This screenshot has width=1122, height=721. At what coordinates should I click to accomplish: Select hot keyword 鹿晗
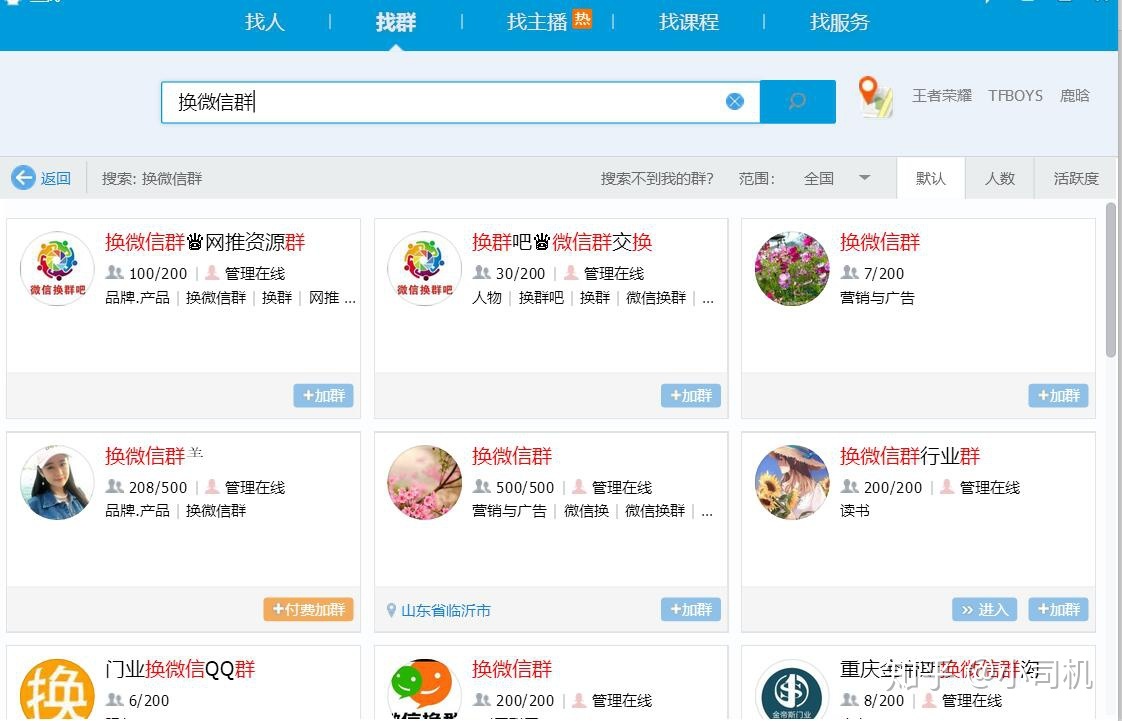1075,96
